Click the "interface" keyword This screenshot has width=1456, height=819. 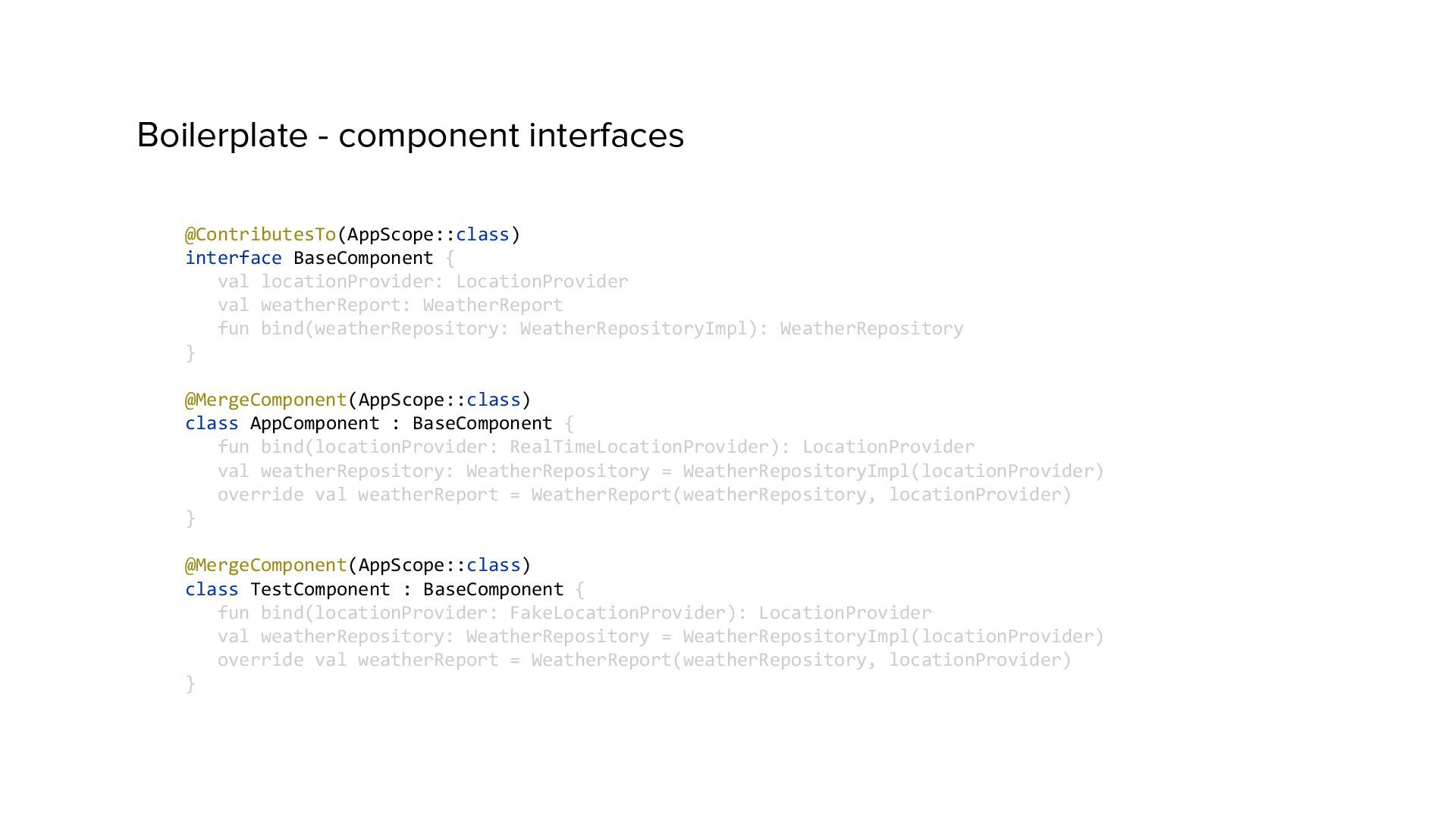click(234, 258)
